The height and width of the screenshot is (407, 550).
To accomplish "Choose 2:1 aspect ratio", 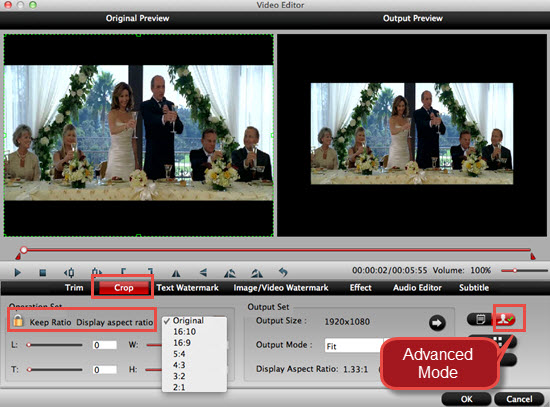I will click(194, 387).
